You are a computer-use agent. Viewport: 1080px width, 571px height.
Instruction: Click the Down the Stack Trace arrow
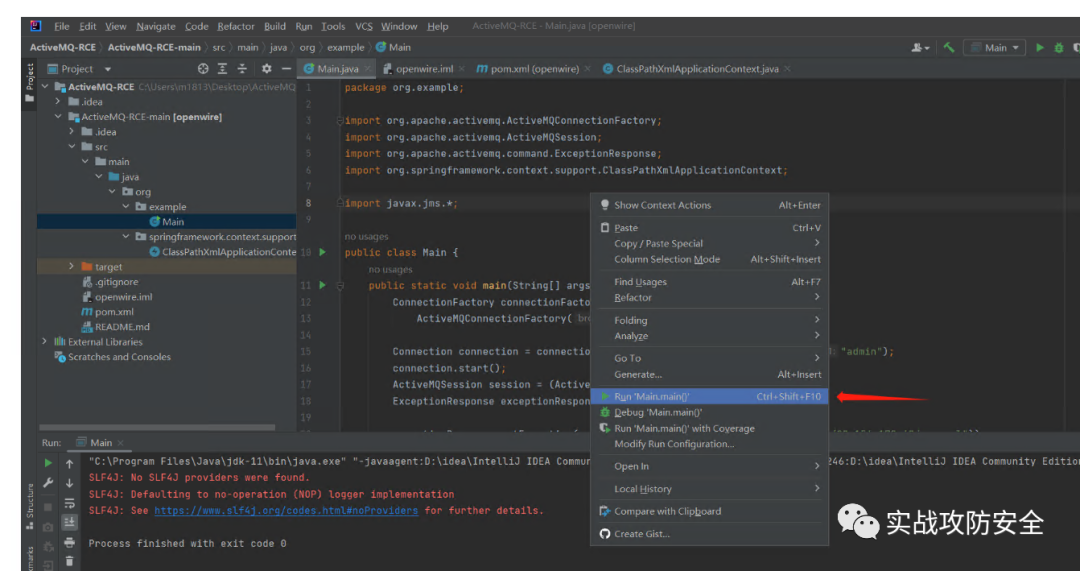(70, 483)
